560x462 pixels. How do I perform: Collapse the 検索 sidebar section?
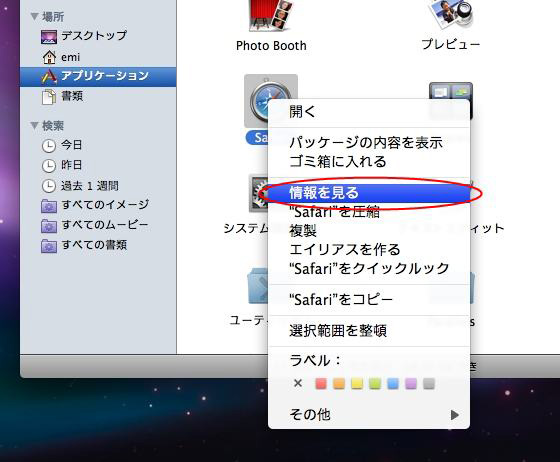[34, 125]
